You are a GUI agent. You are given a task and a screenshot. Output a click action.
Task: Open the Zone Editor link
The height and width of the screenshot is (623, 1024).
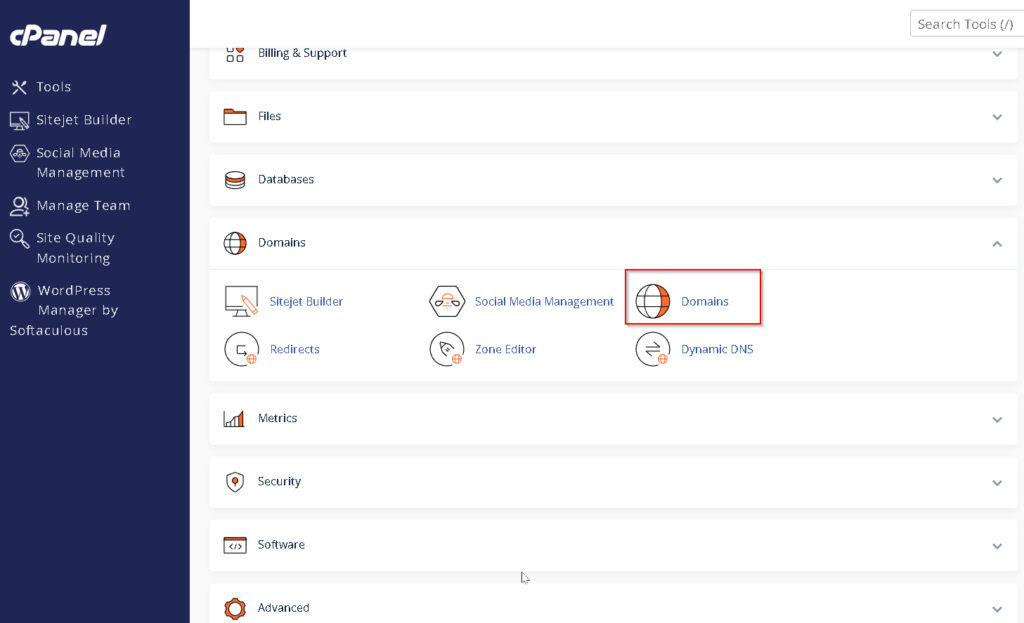505,349
